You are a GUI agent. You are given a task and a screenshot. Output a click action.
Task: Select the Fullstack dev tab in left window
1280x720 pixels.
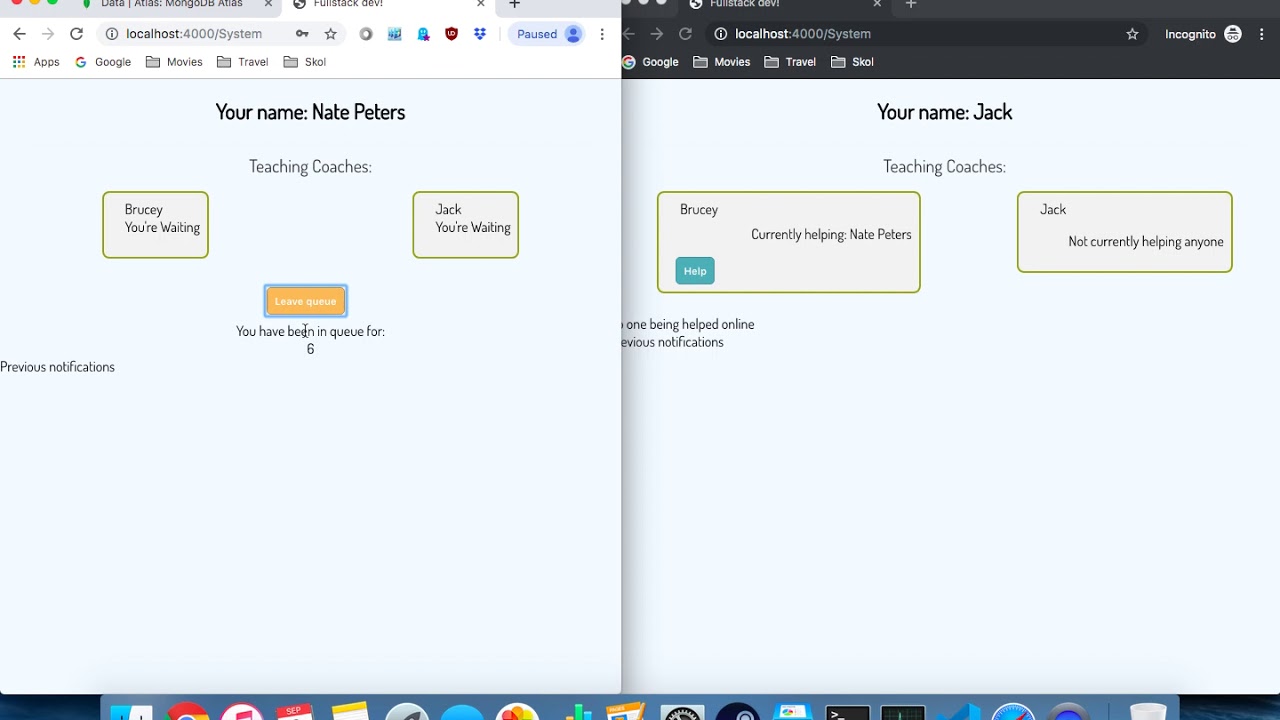(386, 5)
